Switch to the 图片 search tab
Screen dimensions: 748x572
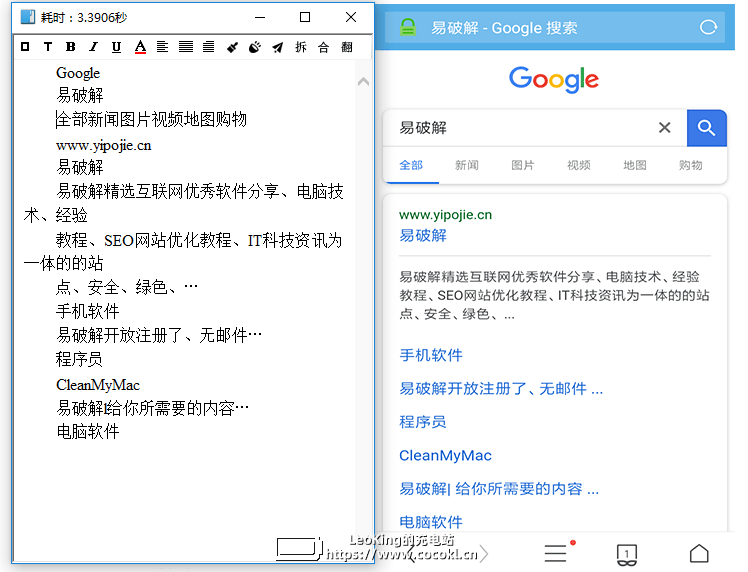523,166
